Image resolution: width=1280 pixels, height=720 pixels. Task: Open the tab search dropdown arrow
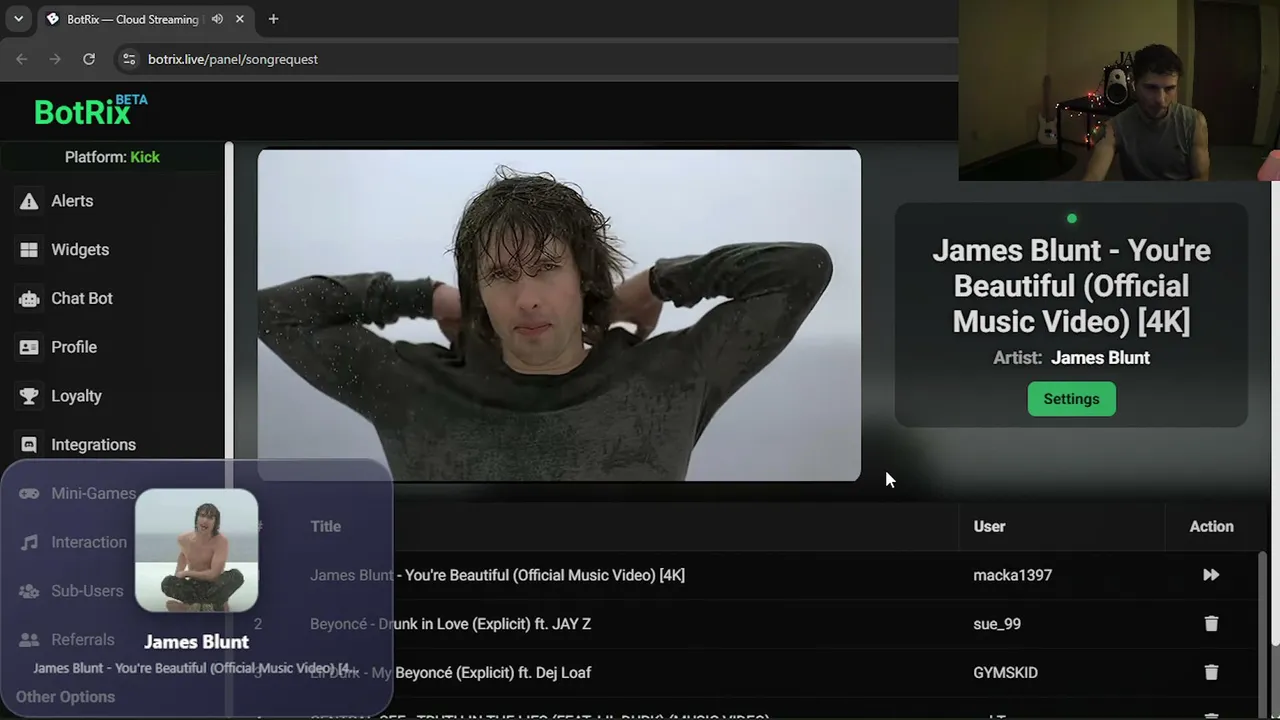[x=18, y=19]
